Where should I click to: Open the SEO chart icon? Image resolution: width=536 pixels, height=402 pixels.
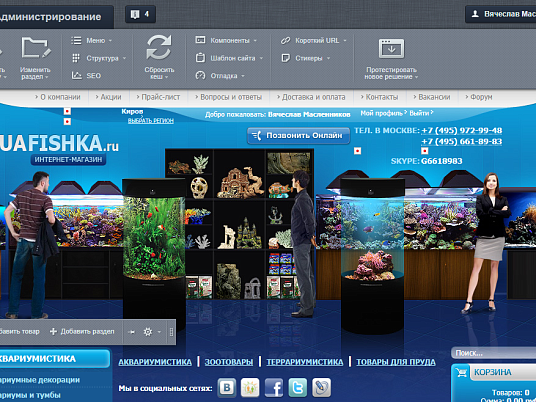point(77,75)
